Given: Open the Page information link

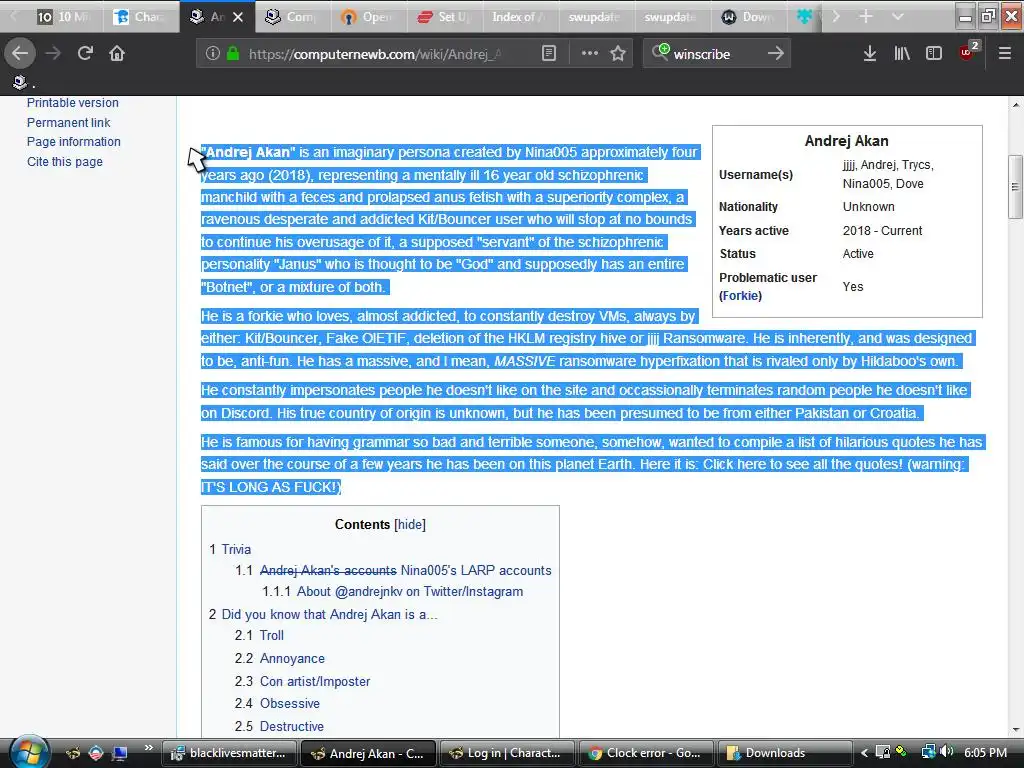Looking at the screenshot, I should [x=74, y=142].
